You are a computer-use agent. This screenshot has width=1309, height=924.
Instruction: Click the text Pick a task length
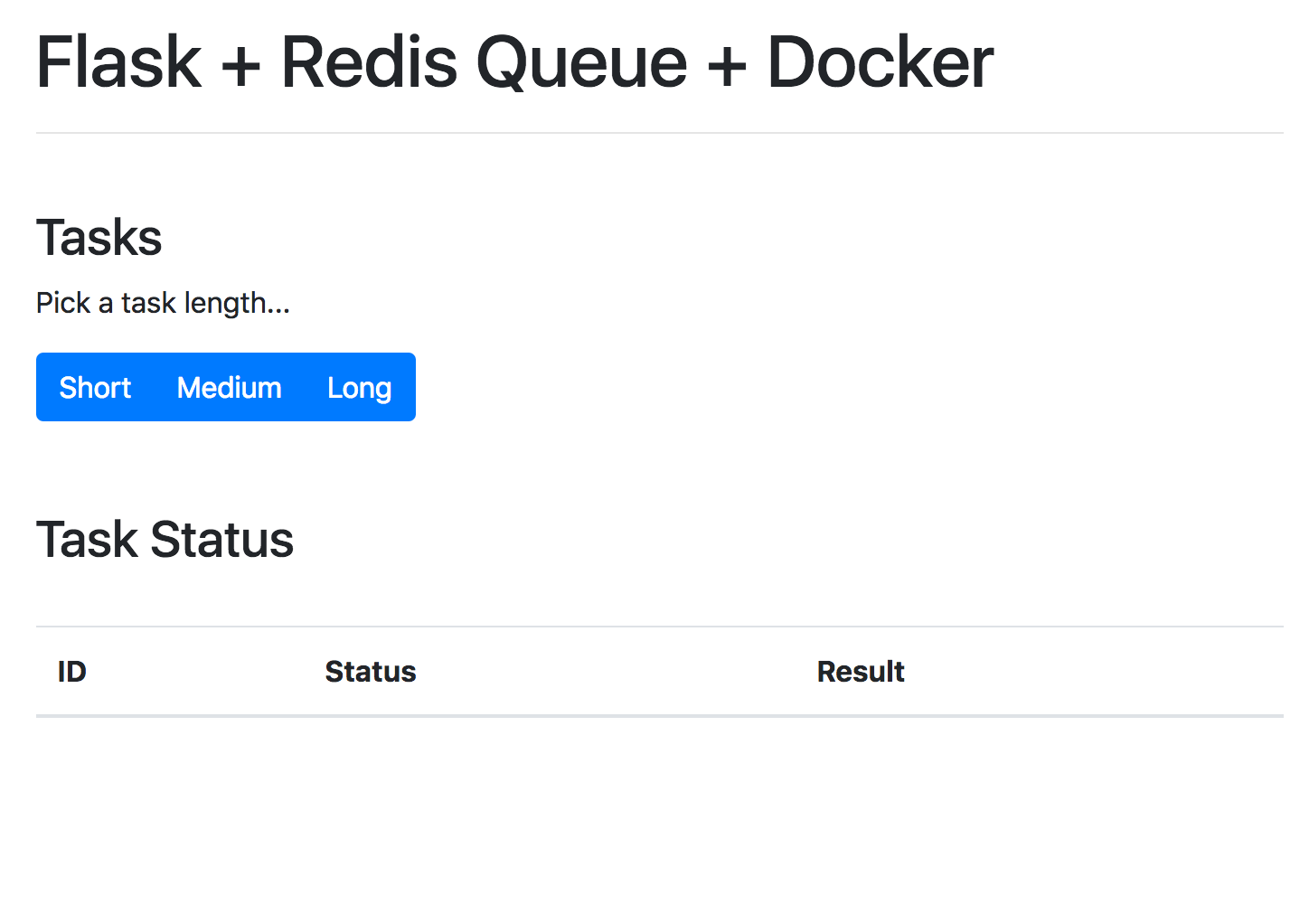pos(163,303)
